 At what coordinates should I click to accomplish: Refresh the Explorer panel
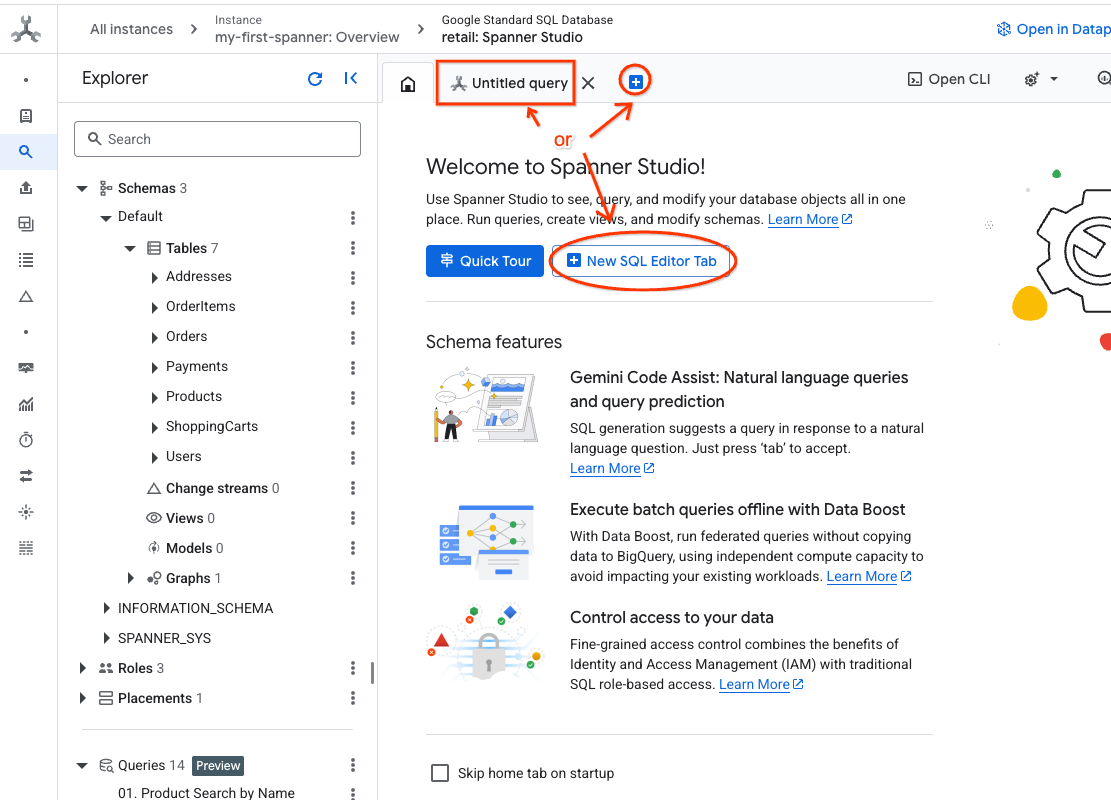[x=315, y=79]
